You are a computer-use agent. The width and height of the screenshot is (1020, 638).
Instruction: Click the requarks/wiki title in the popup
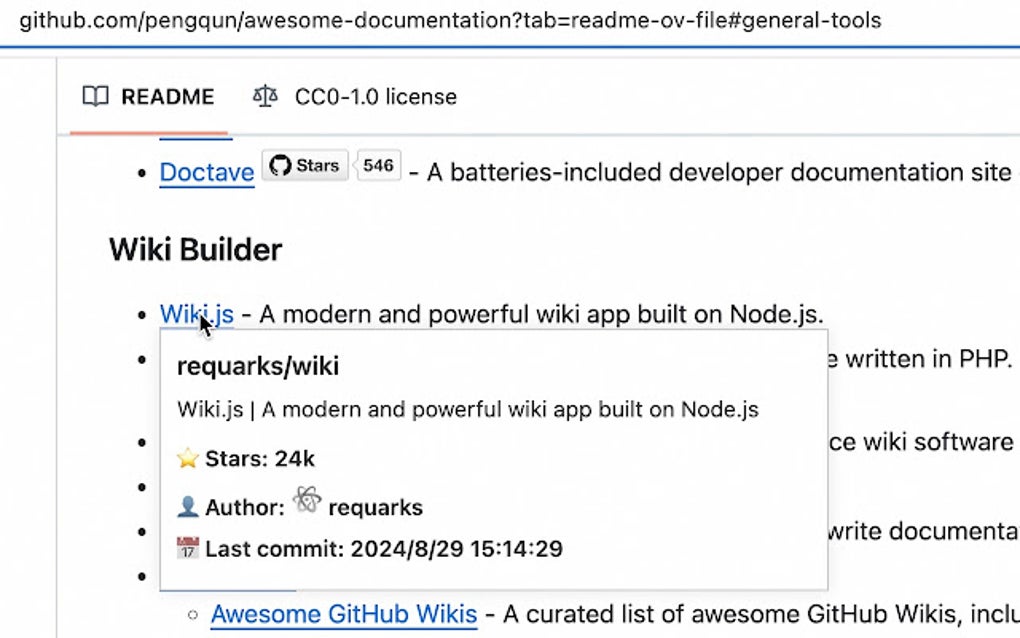coord(258,366)
